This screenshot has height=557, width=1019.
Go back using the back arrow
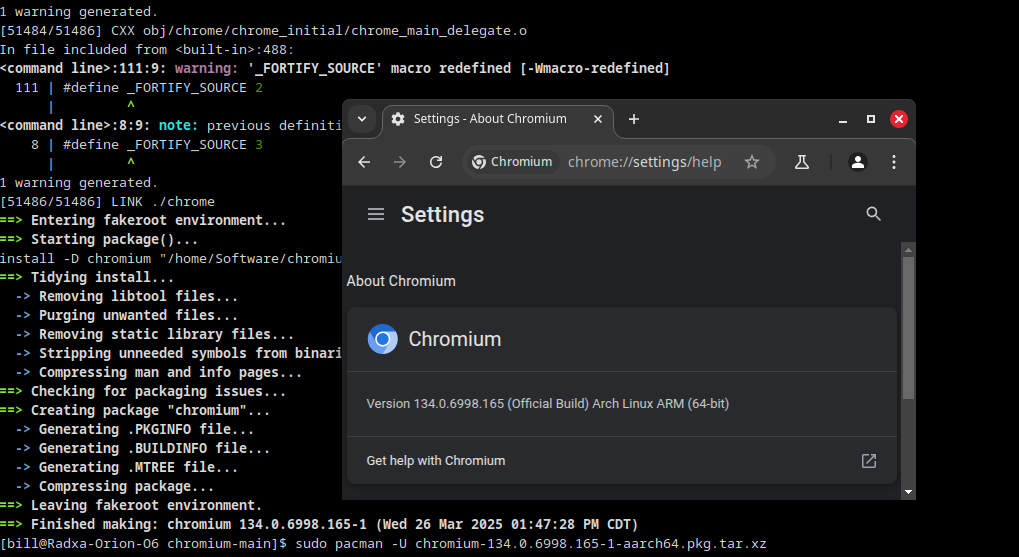point(364,162)
